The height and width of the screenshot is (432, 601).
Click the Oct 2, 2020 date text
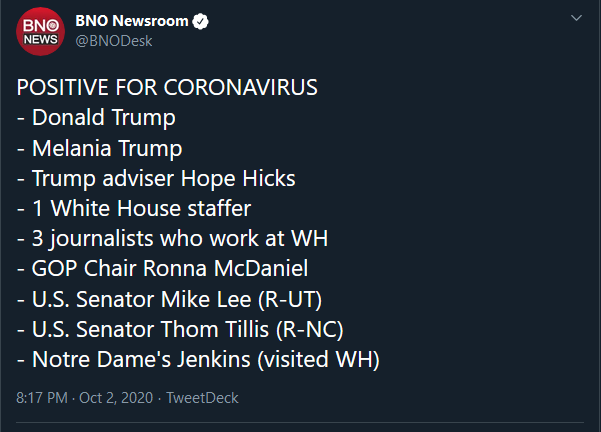[116, 398]
